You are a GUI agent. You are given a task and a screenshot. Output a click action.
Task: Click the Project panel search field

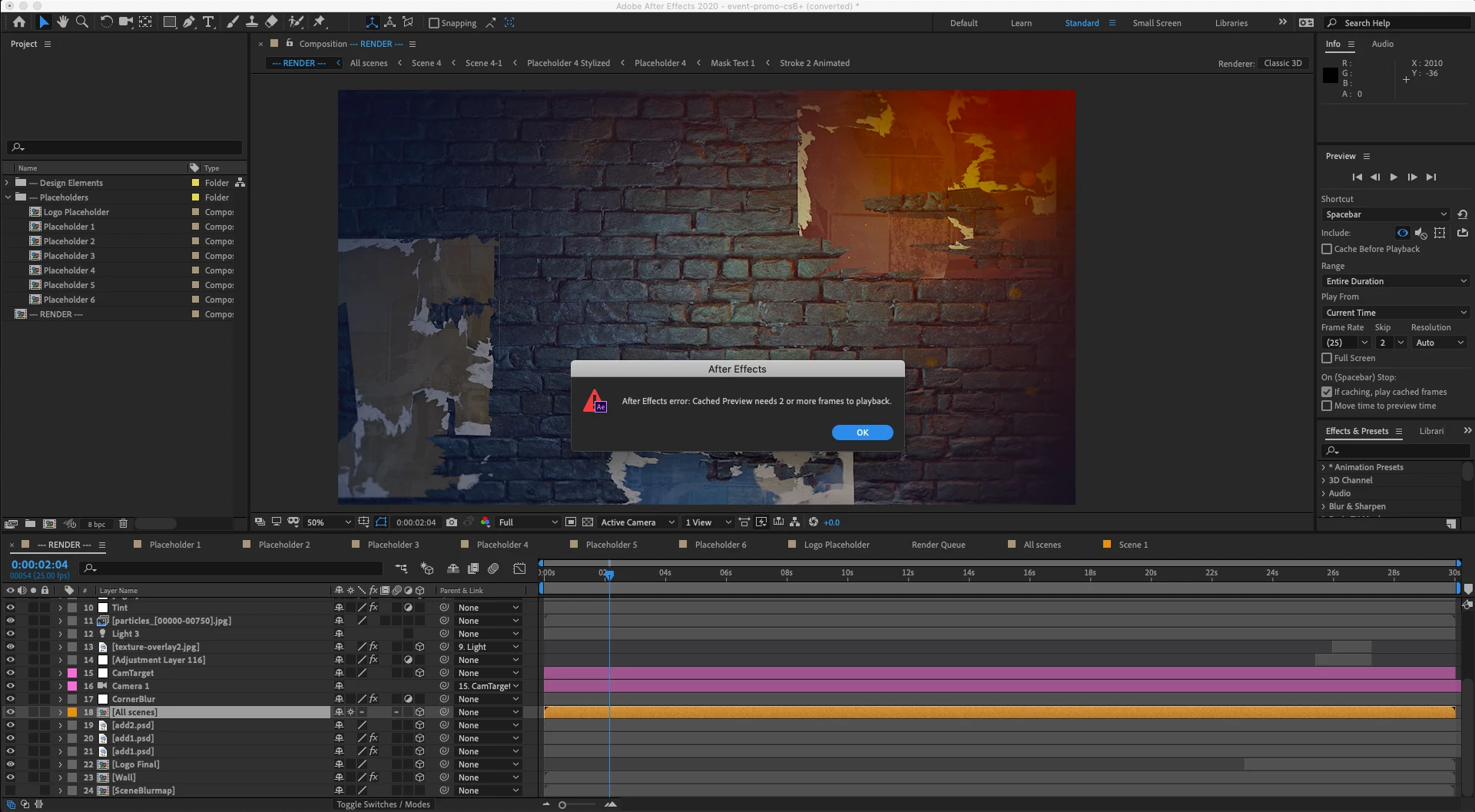[124, 147]
